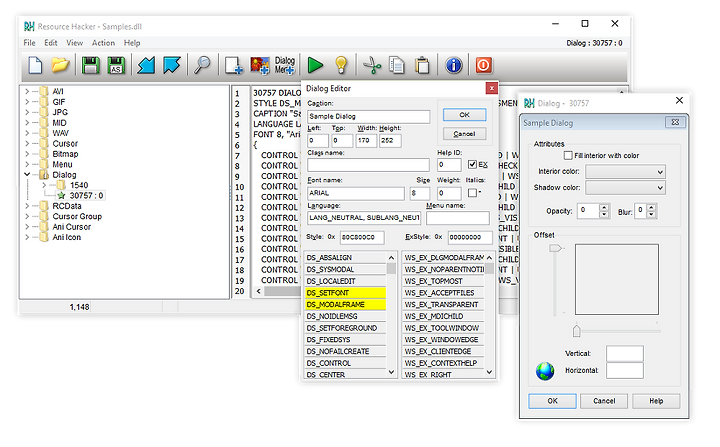Click down arrow of DS styles list scrollbar
Viewport: 720px width, 447px height.
point(391,372)
